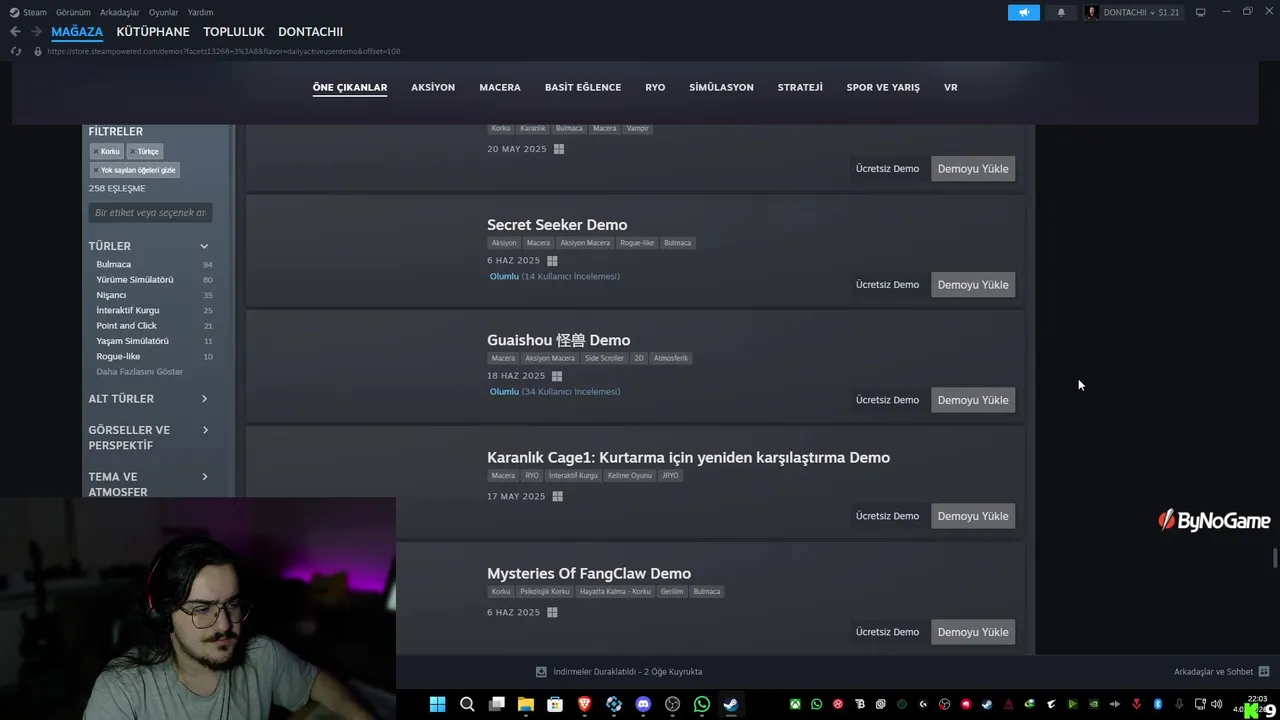
Task: Click the tag search input field
Action: click(x=150, y=213)
